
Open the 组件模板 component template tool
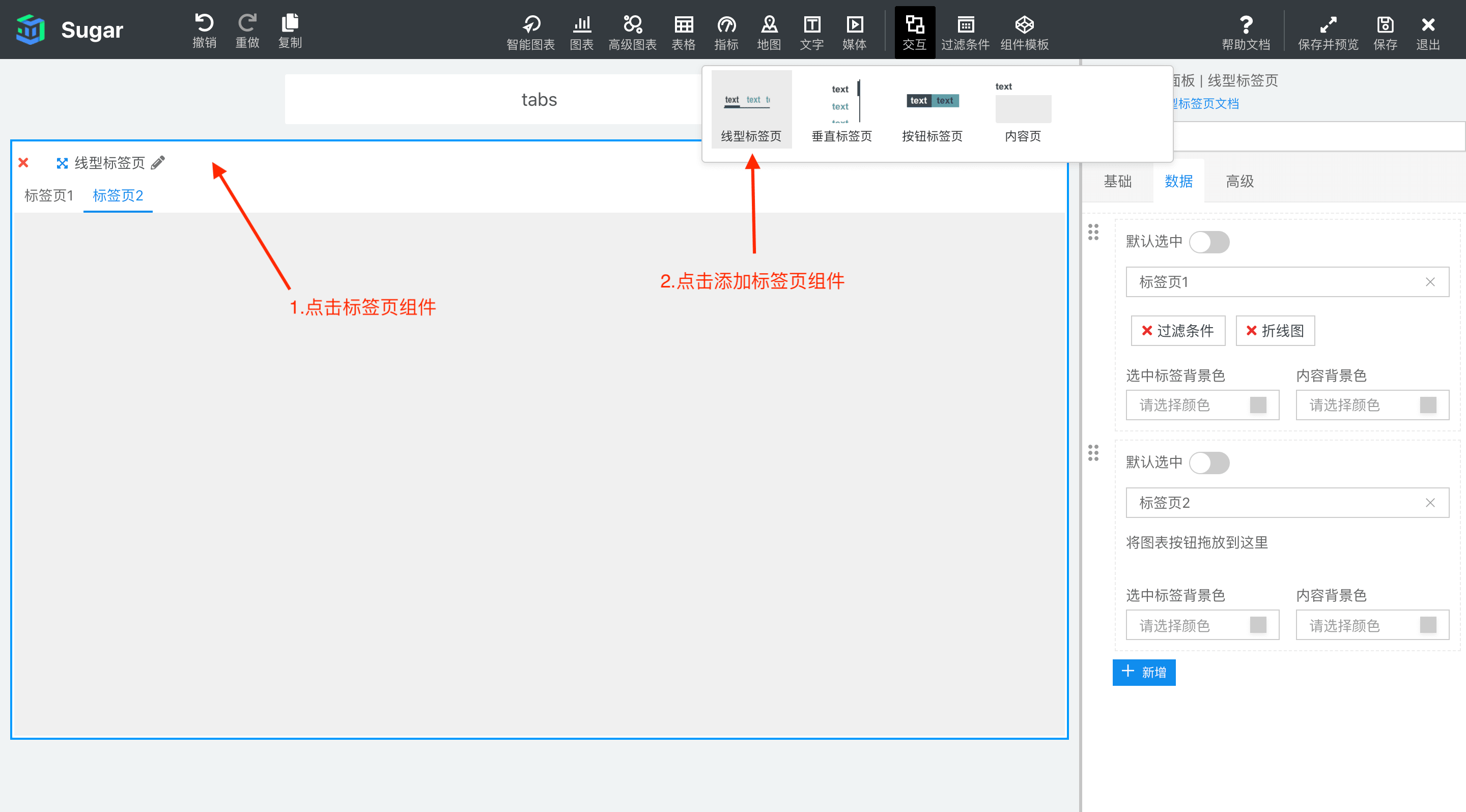point(1024,33)
